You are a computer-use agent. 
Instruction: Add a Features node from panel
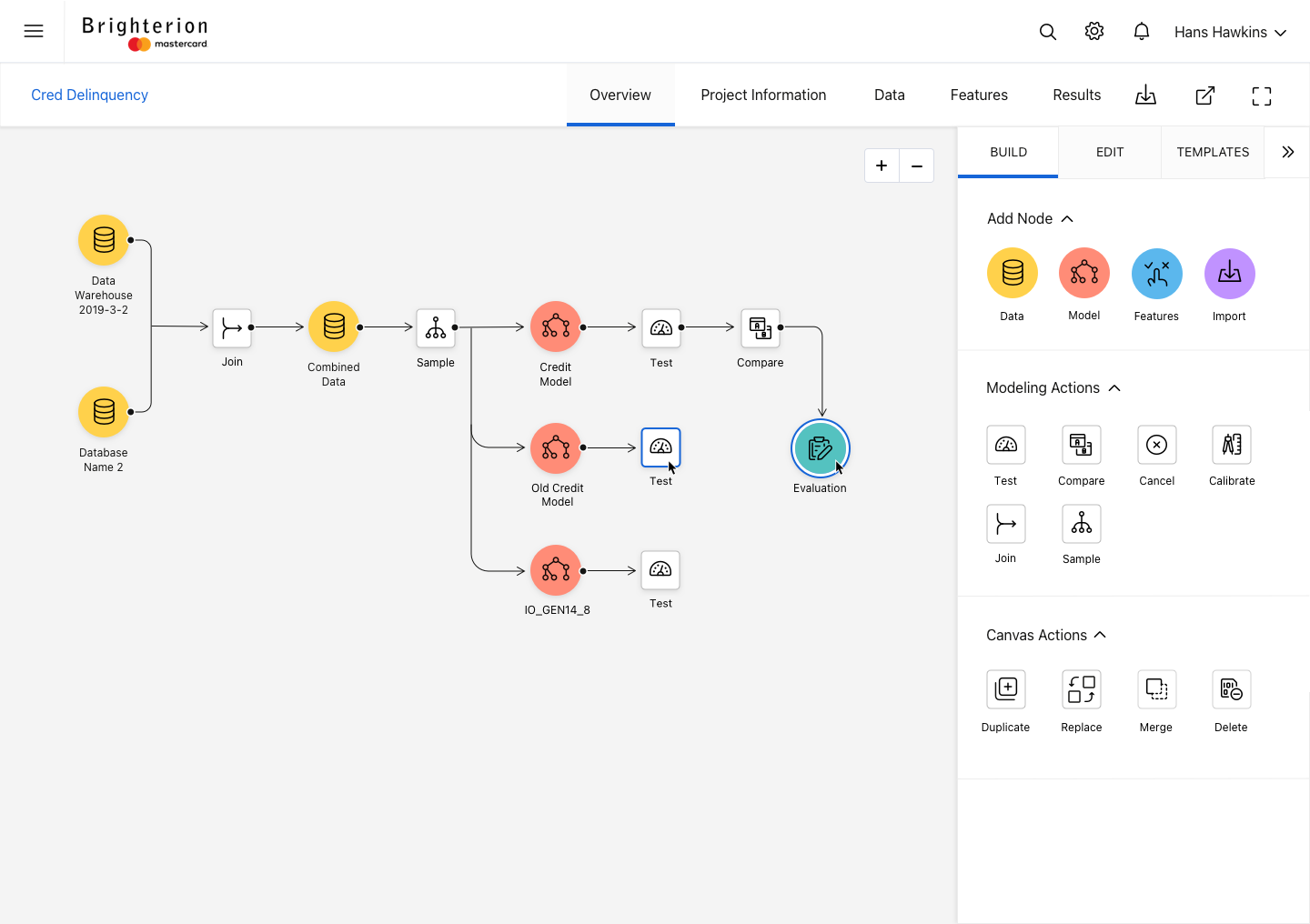1156,273
